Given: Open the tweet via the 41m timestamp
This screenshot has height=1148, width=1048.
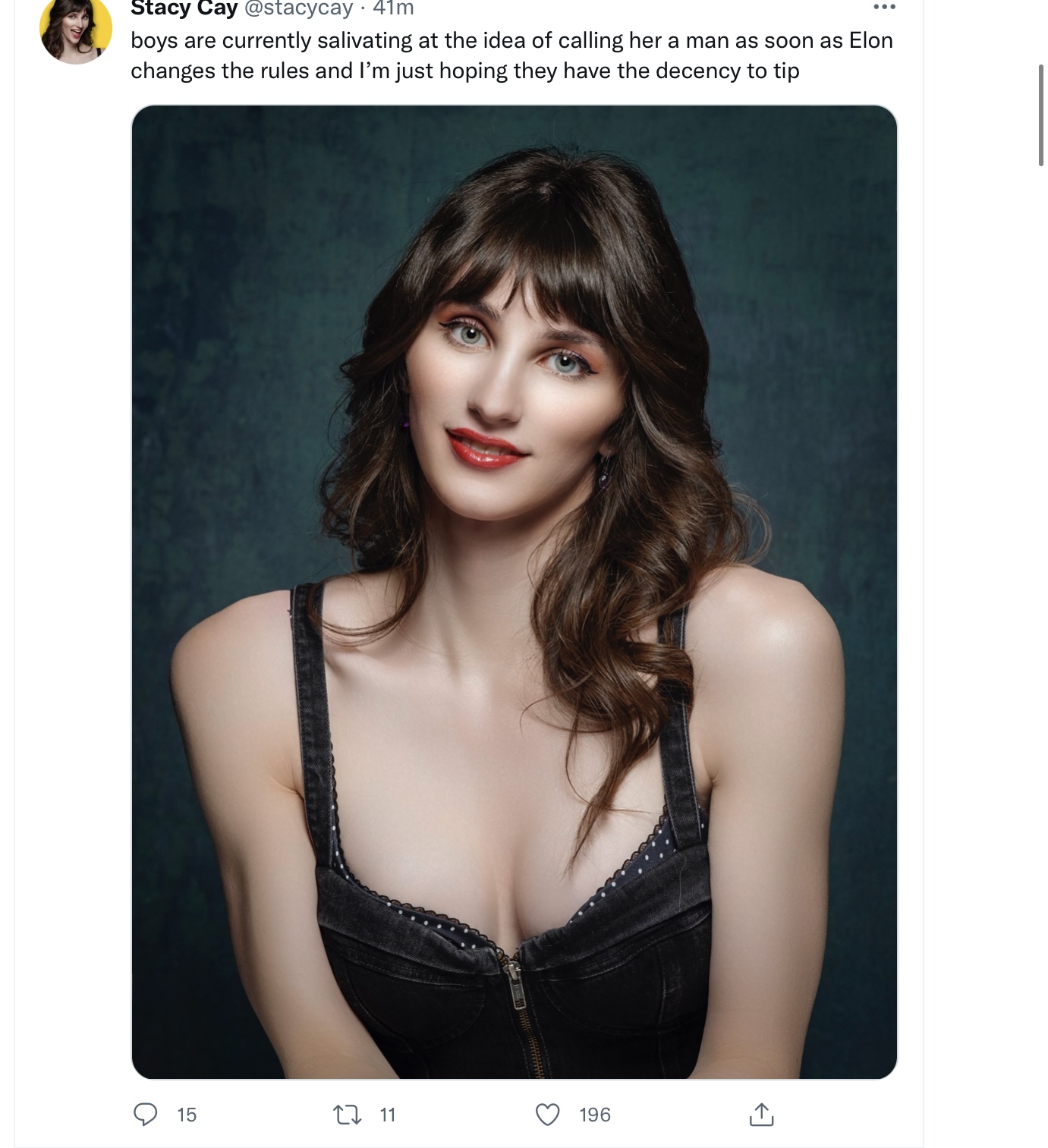Looking at the screenshot, I should click(393, 8).
